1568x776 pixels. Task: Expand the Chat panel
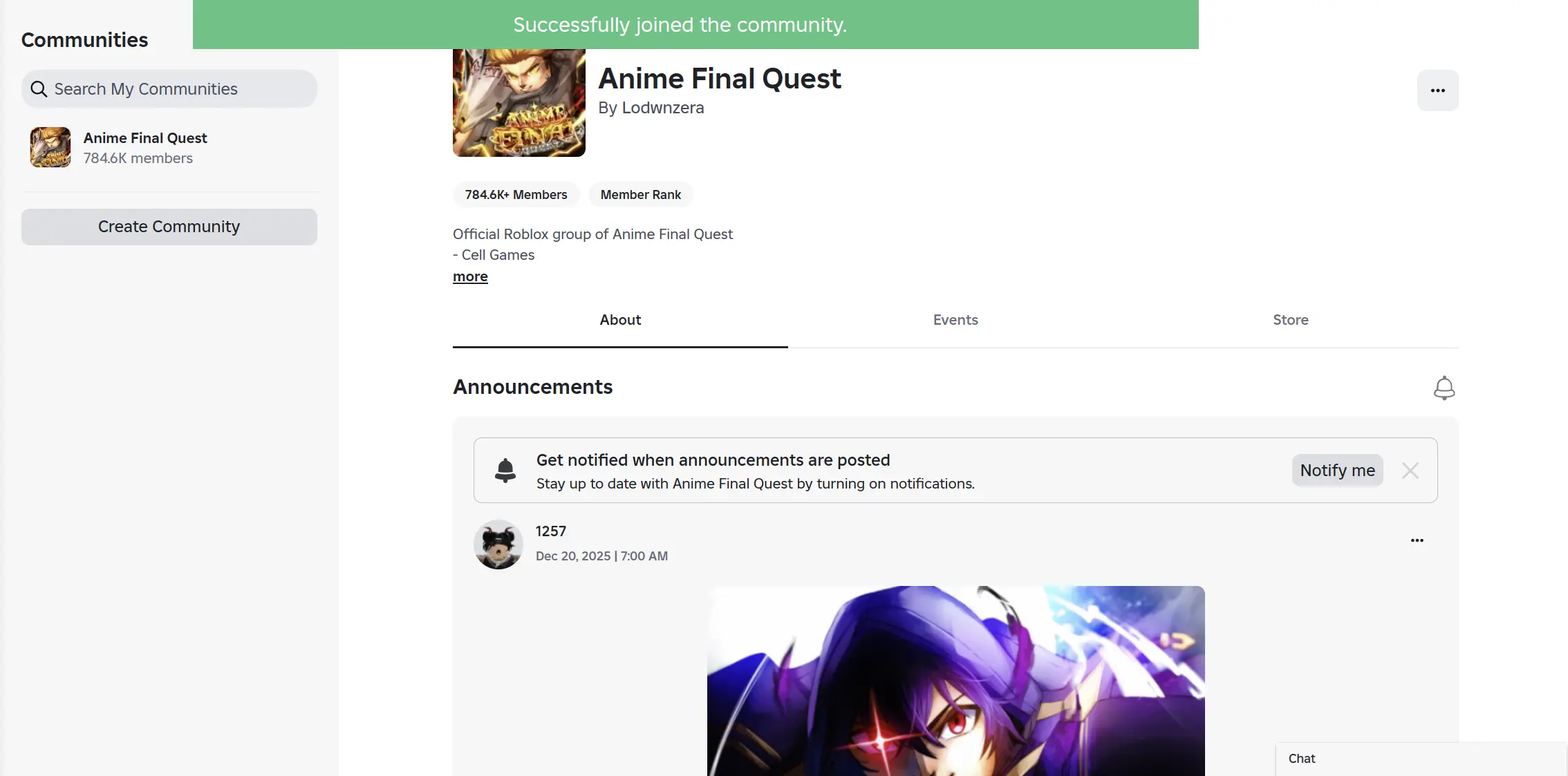tap(1417, 758)
